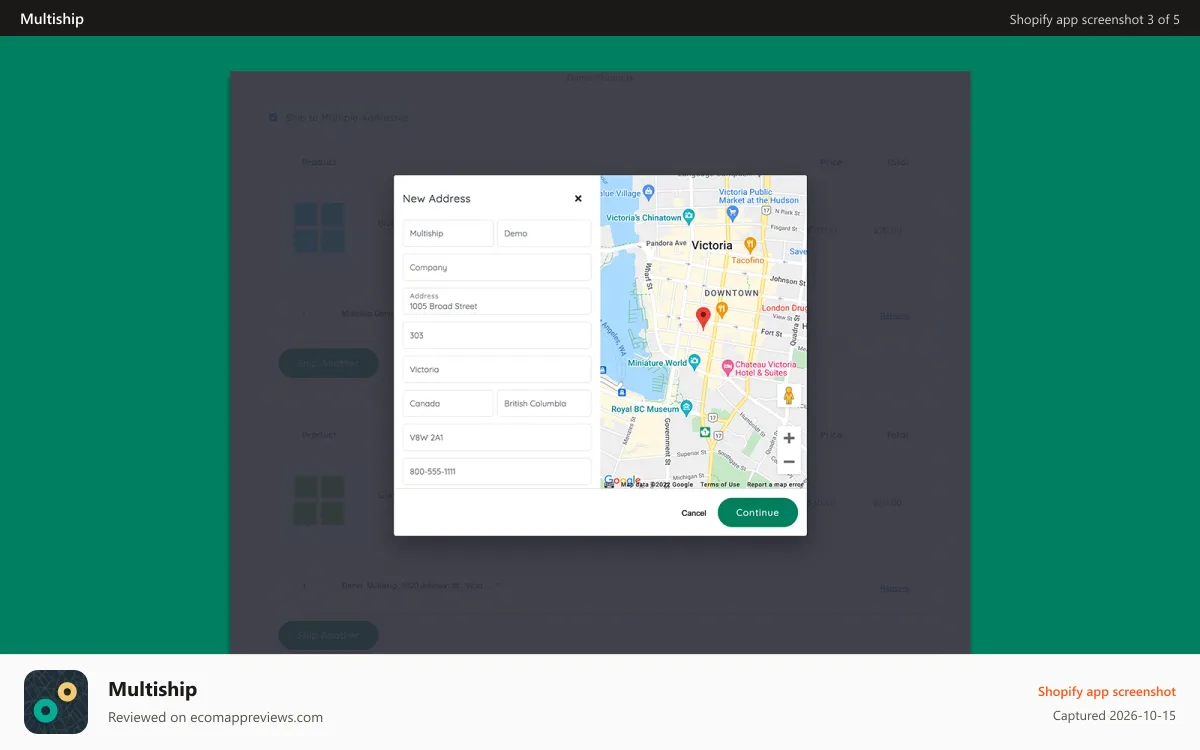Click Pandora Ave street label

667,243
